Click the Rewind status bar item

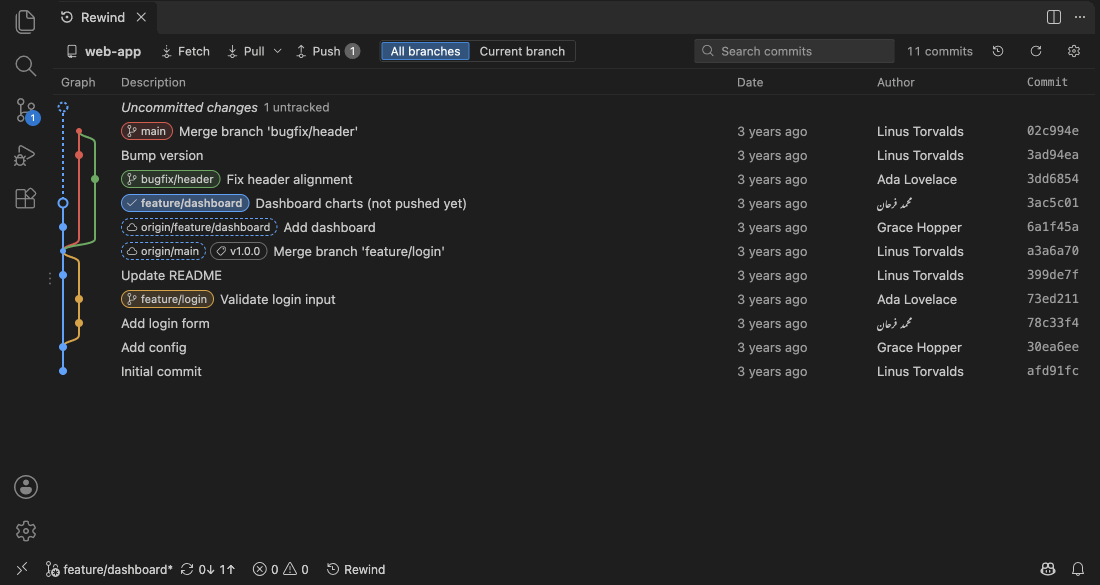tap(356, 569)
